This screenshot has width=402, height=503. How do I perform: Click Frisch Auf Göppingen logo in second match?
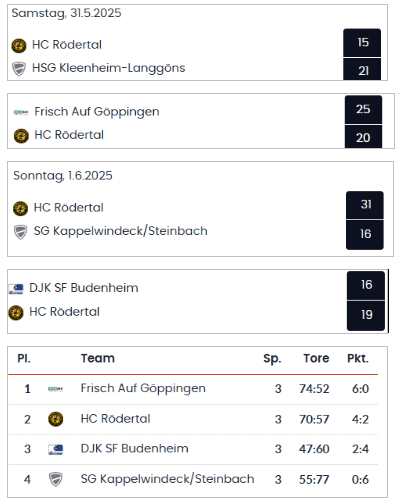pos(21,112)
